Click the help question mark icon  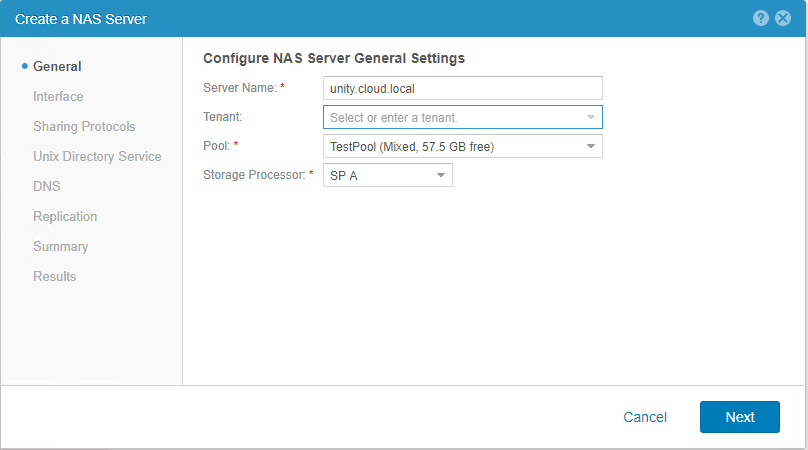pos(762,18)
